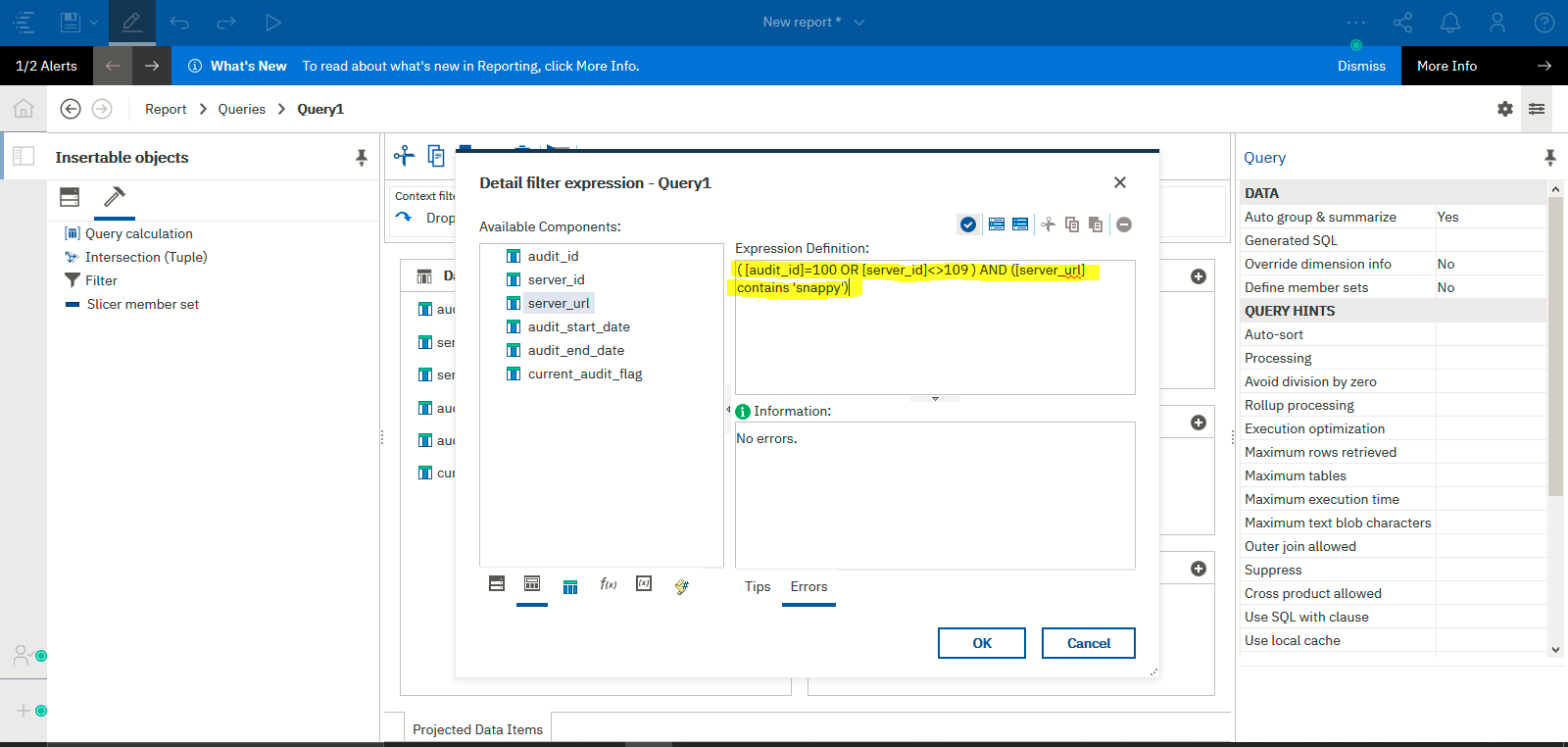Click the delete minus icon in expression toolbar
The image size is (1568, 747).
(1124, 224)
